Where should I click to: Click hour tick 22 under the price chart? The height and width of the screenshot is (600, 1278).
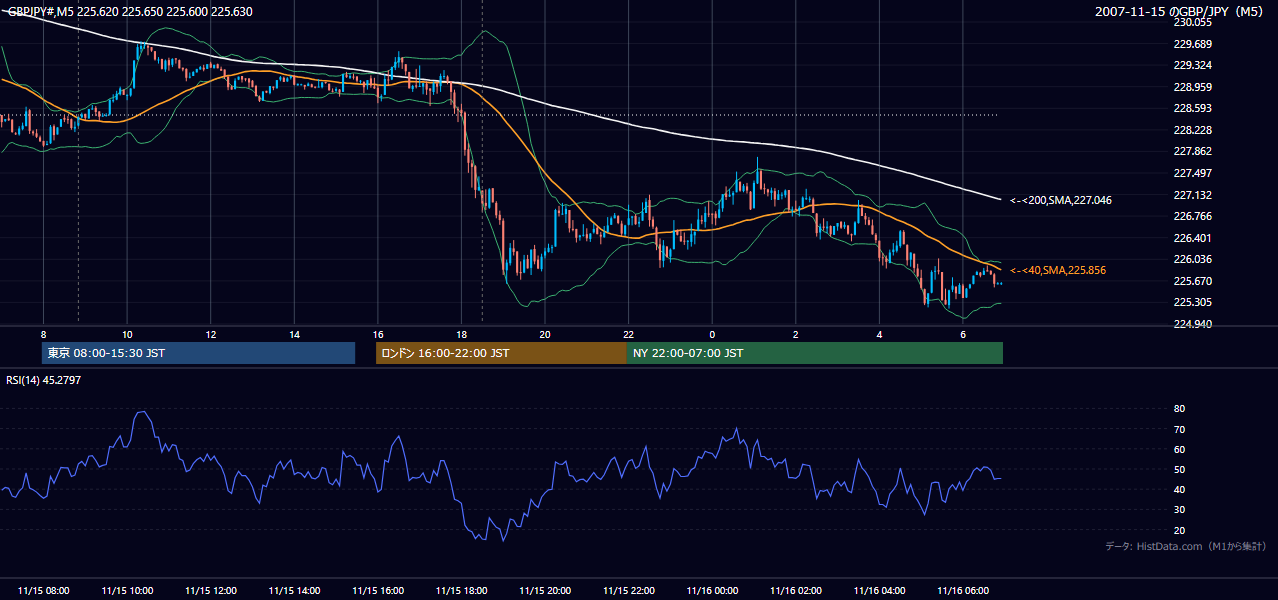[628, 334]
